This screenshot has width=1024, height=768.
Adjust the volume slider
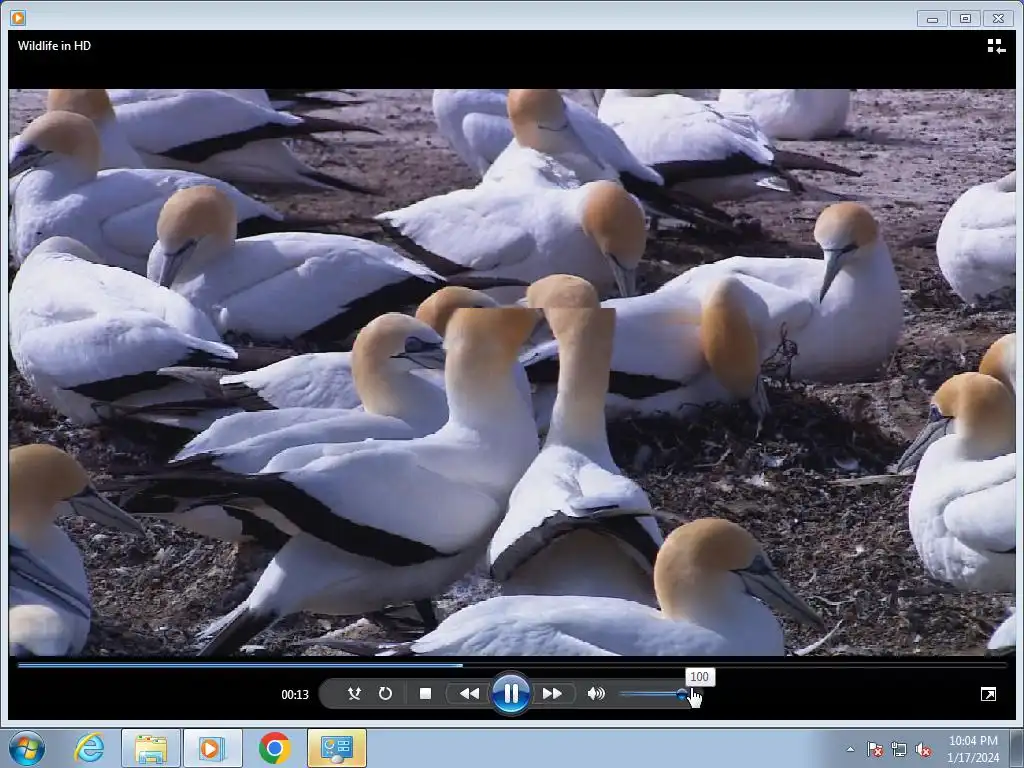pyautogui.click(x=653, y=694)
